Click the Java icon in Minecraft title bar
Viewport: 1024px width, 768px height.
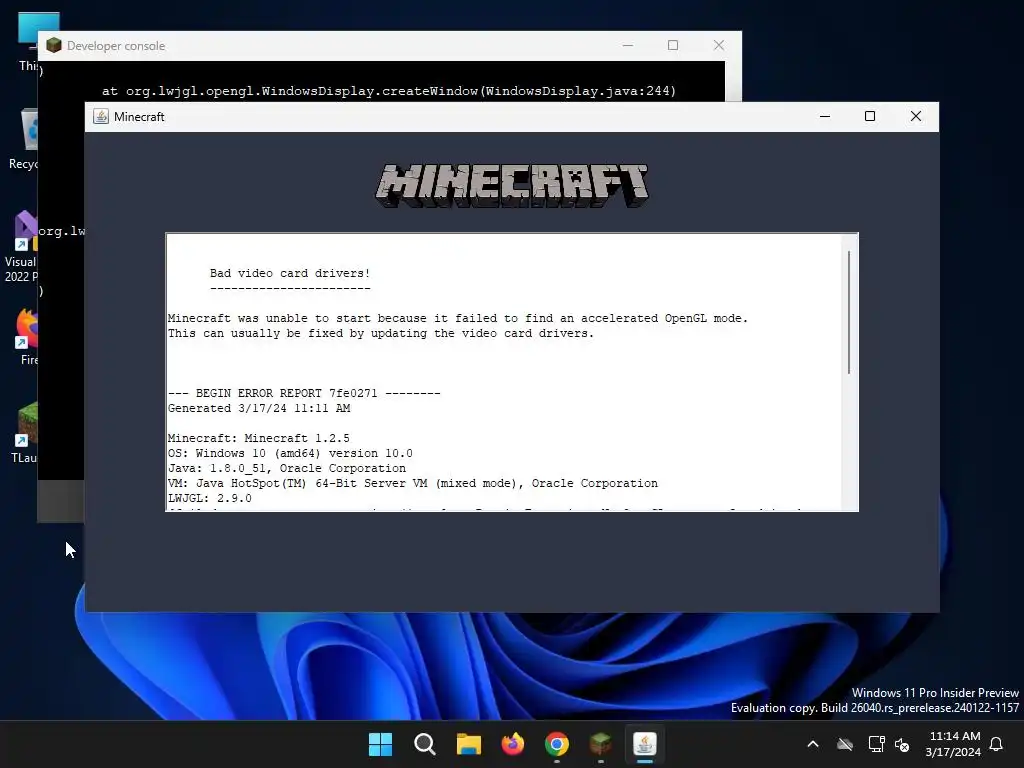(x=101, y=116)
